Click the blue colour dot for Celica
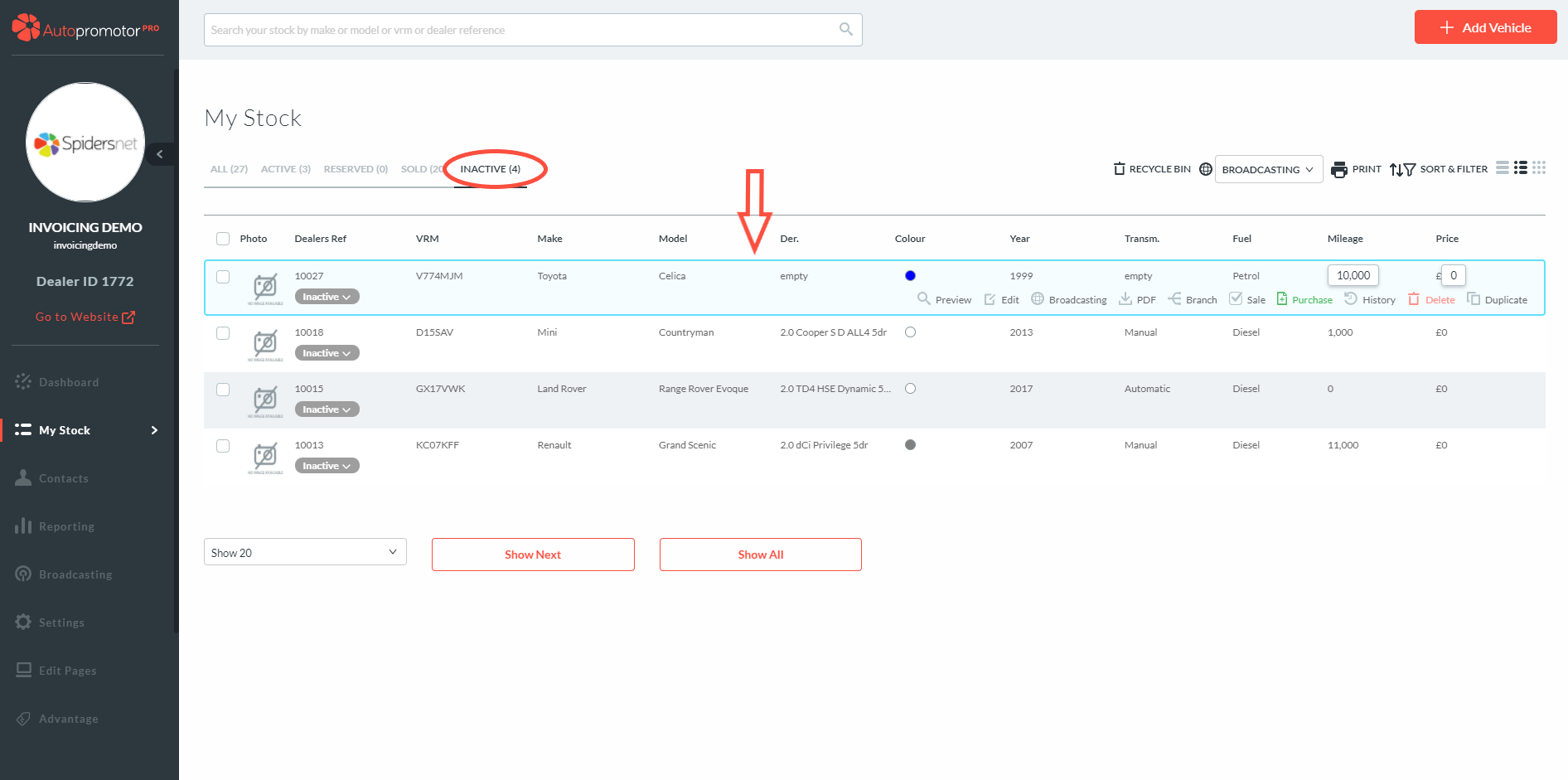This screenshot has width=1568, height=780. click(910, 276)
